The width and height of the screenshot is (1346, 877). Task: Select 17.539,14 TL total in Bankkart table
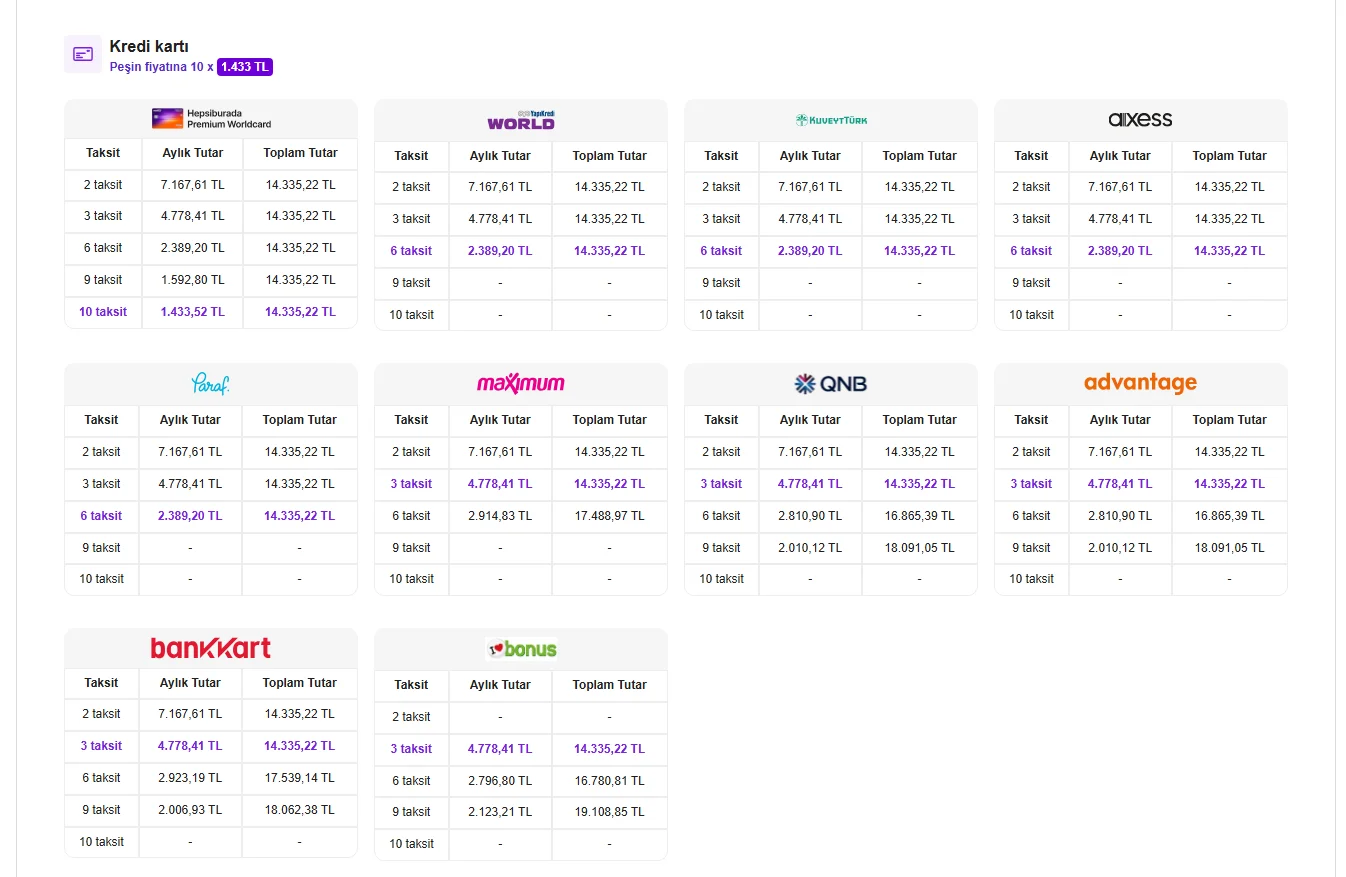point(300,778)
